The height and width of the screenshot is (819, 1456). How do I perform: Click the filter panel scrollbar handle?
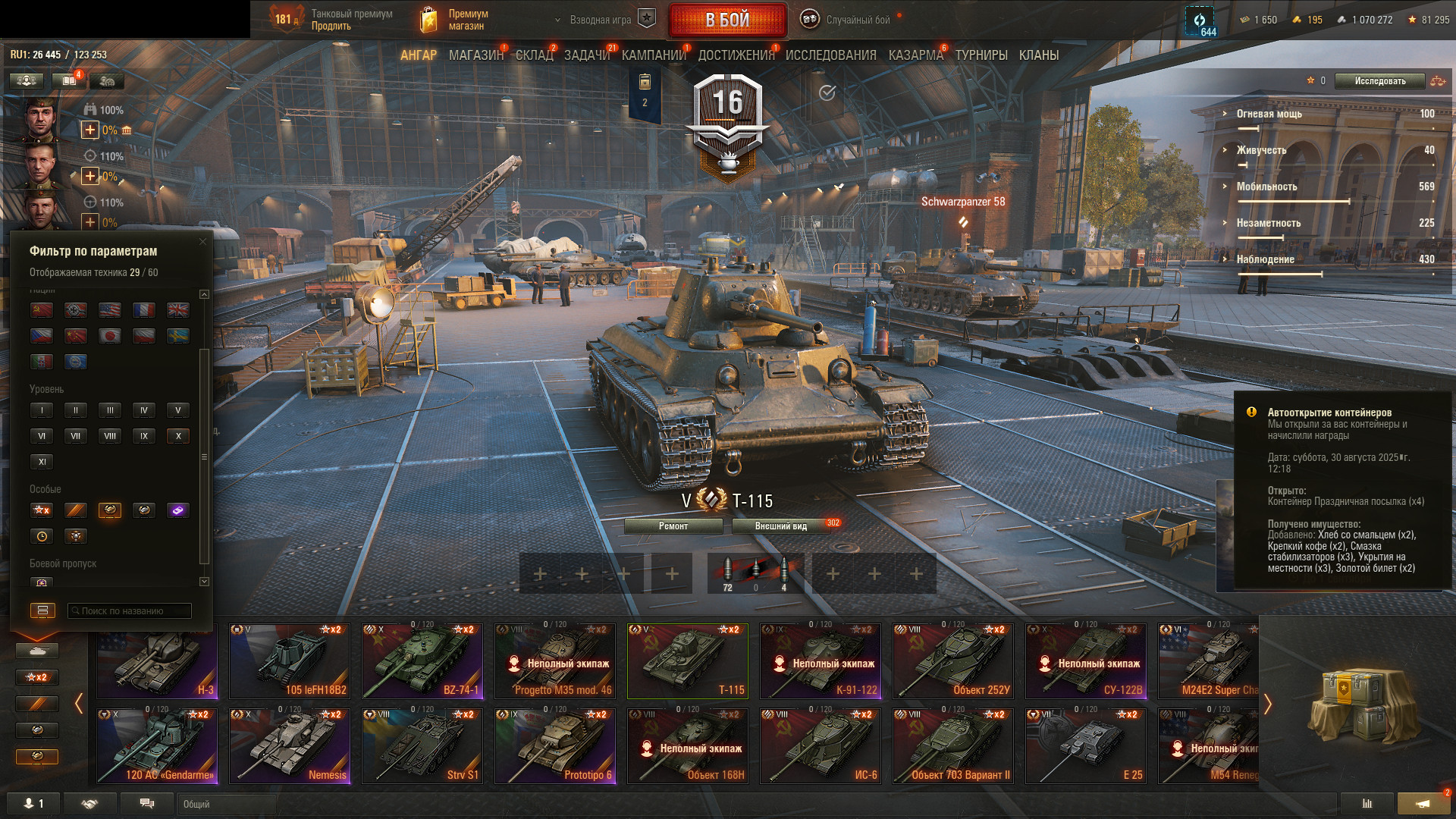tap(203, 457)
